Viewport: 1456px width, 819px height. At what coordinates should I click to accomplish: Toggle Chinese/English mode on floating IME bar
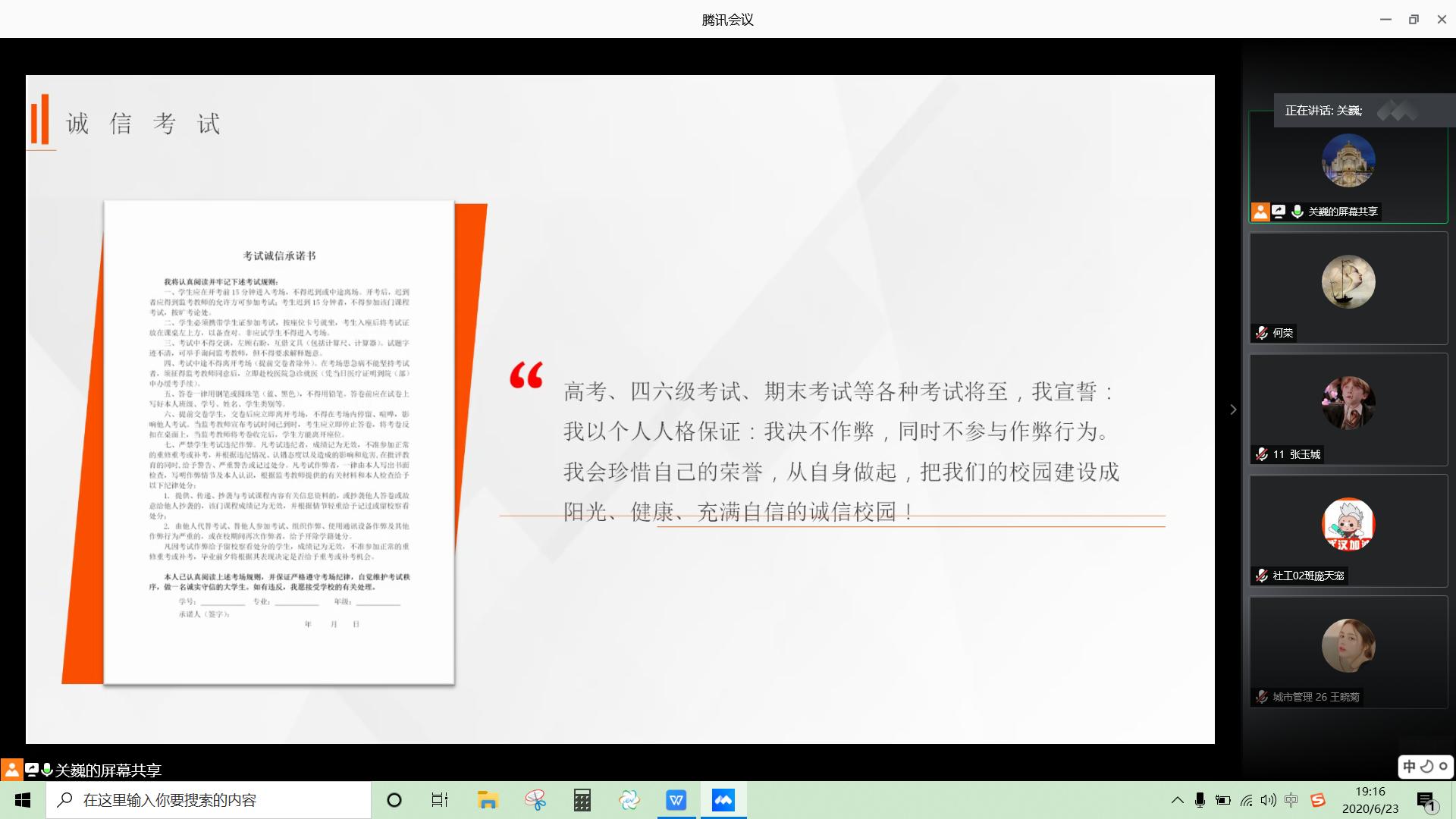1409,767
